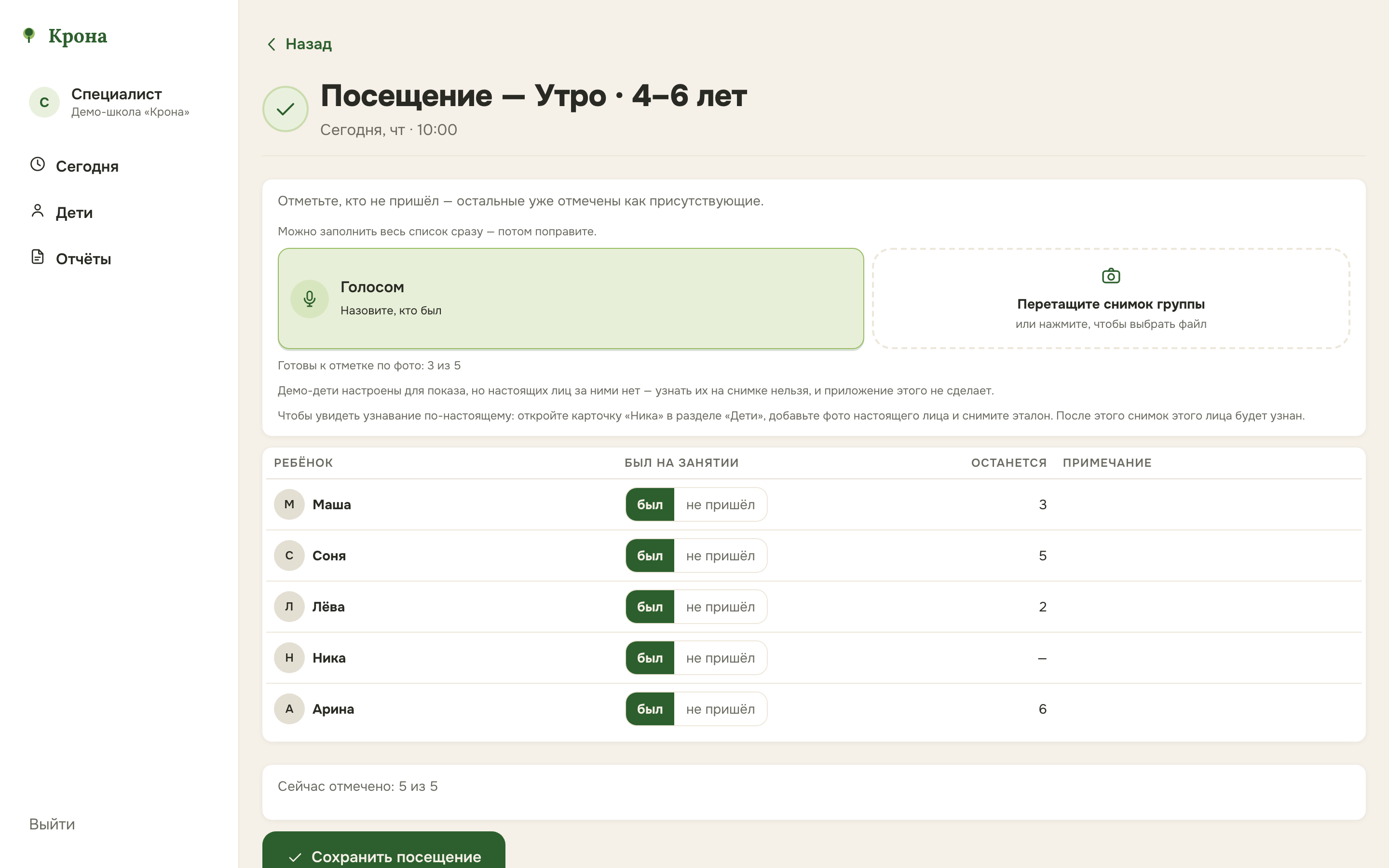Viewport: 1389px width, 868px height.
Task: Click the name Ника in the table
Action: [329, 658]
